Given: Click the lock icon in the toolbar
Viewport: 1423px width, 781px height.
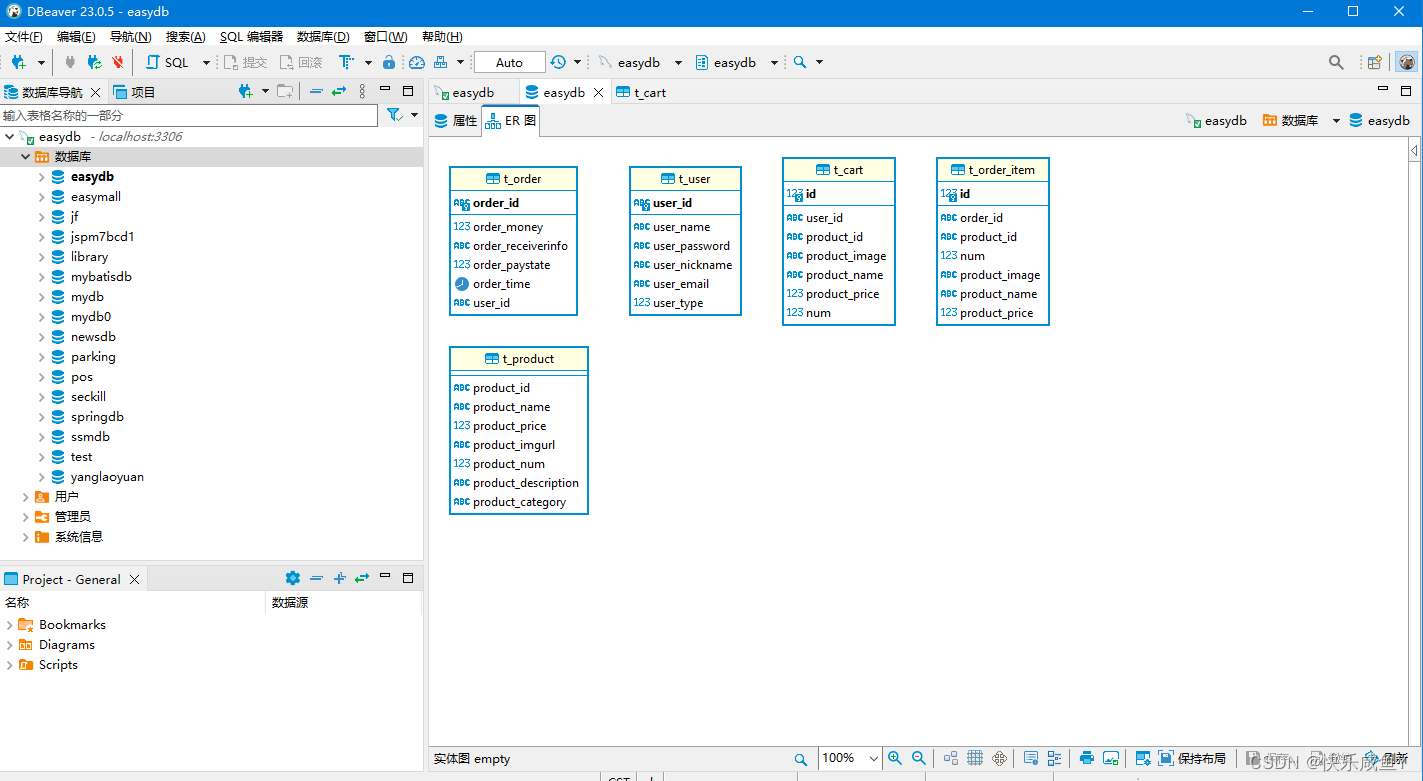Looking at the screenshot, I should tap(389, 62).
